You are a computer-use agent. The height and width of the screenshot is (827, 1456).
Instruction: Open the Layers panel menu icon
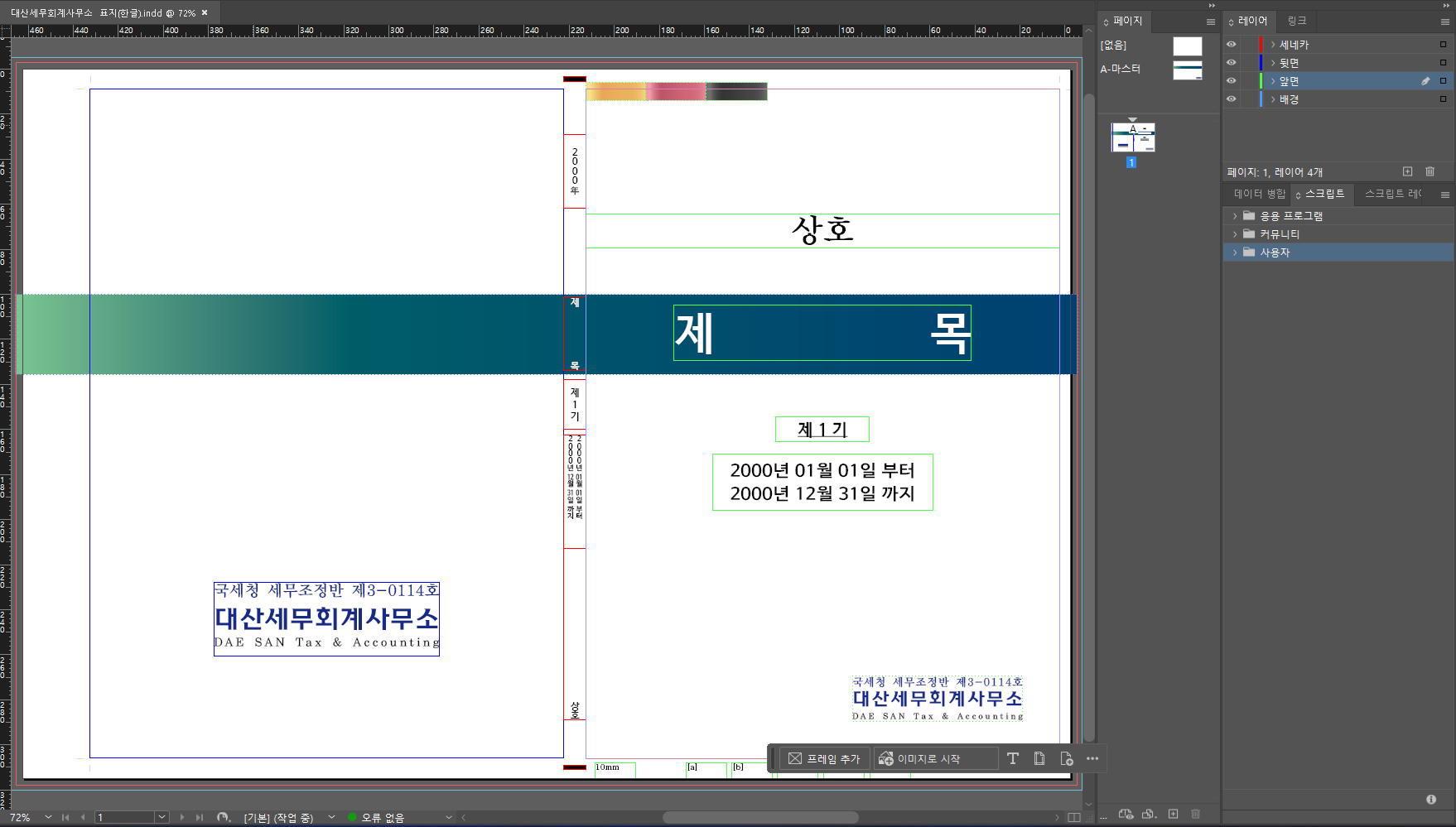[x=1441, y=21]
